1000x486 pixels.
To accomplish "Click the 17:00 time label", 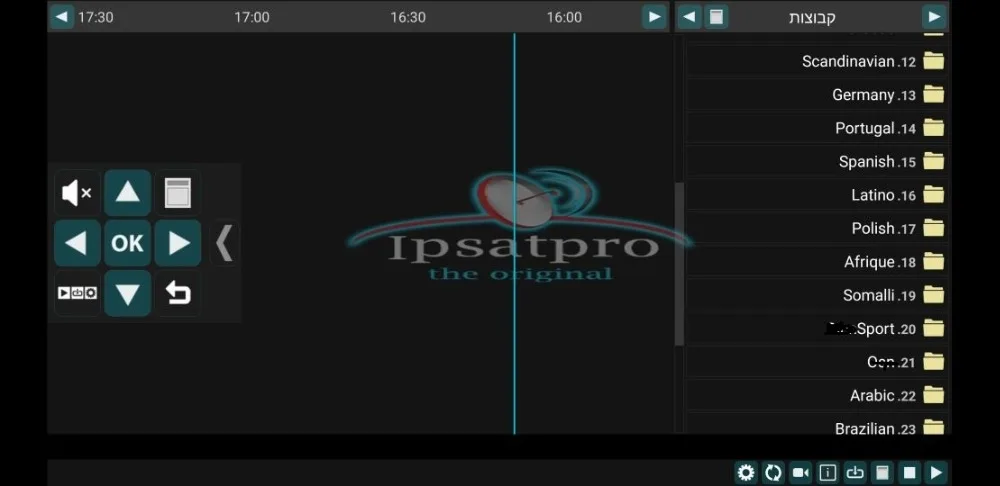I will pyautogui.click(x=252, y=17).
